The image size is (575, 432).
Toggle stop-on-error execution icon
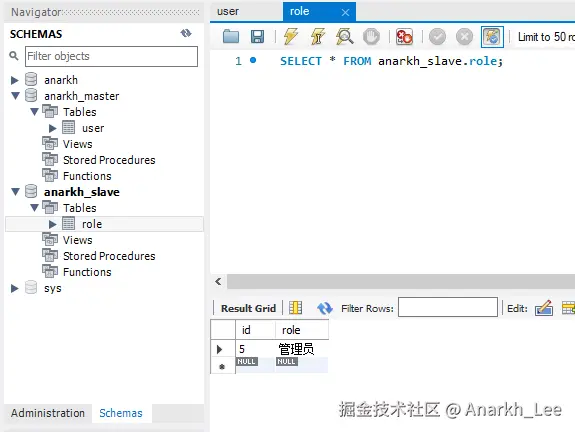click(404, 37)
